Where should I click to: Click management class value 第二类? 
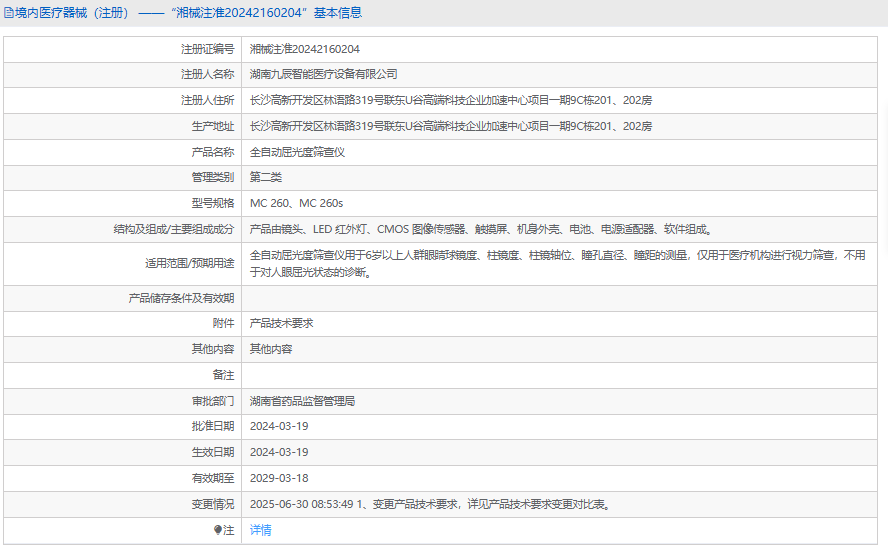[x=266, y=177]
